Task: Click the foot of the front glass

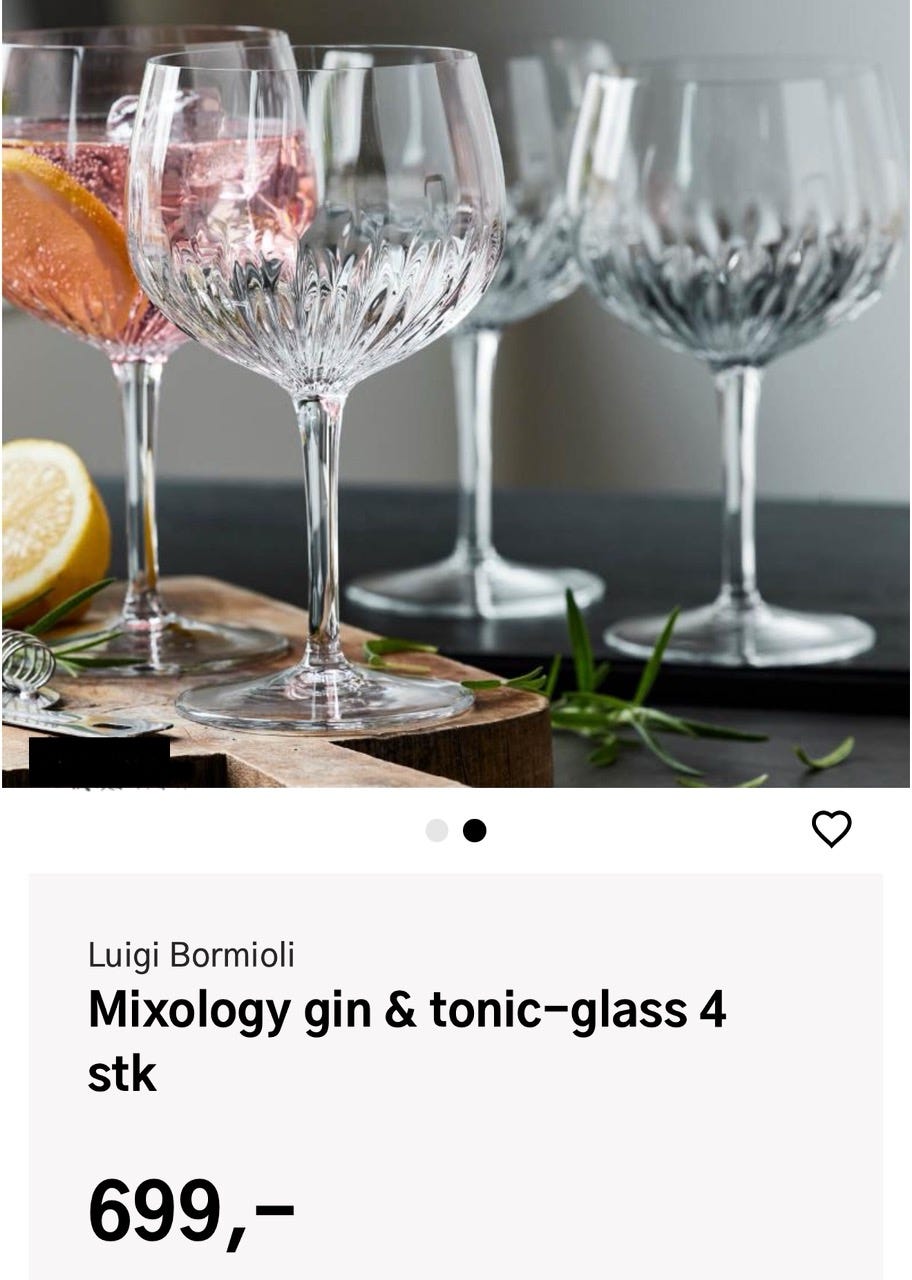Action: point(323,698)
